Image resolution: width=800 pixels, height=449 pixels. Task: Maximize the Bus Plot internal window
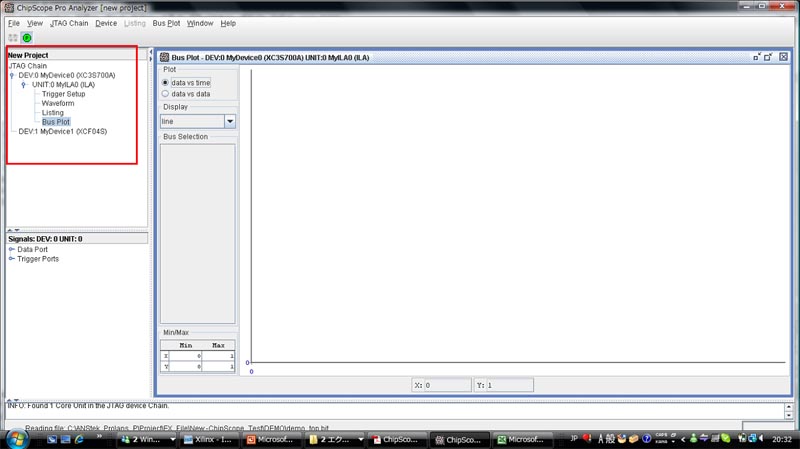[768, 57]
